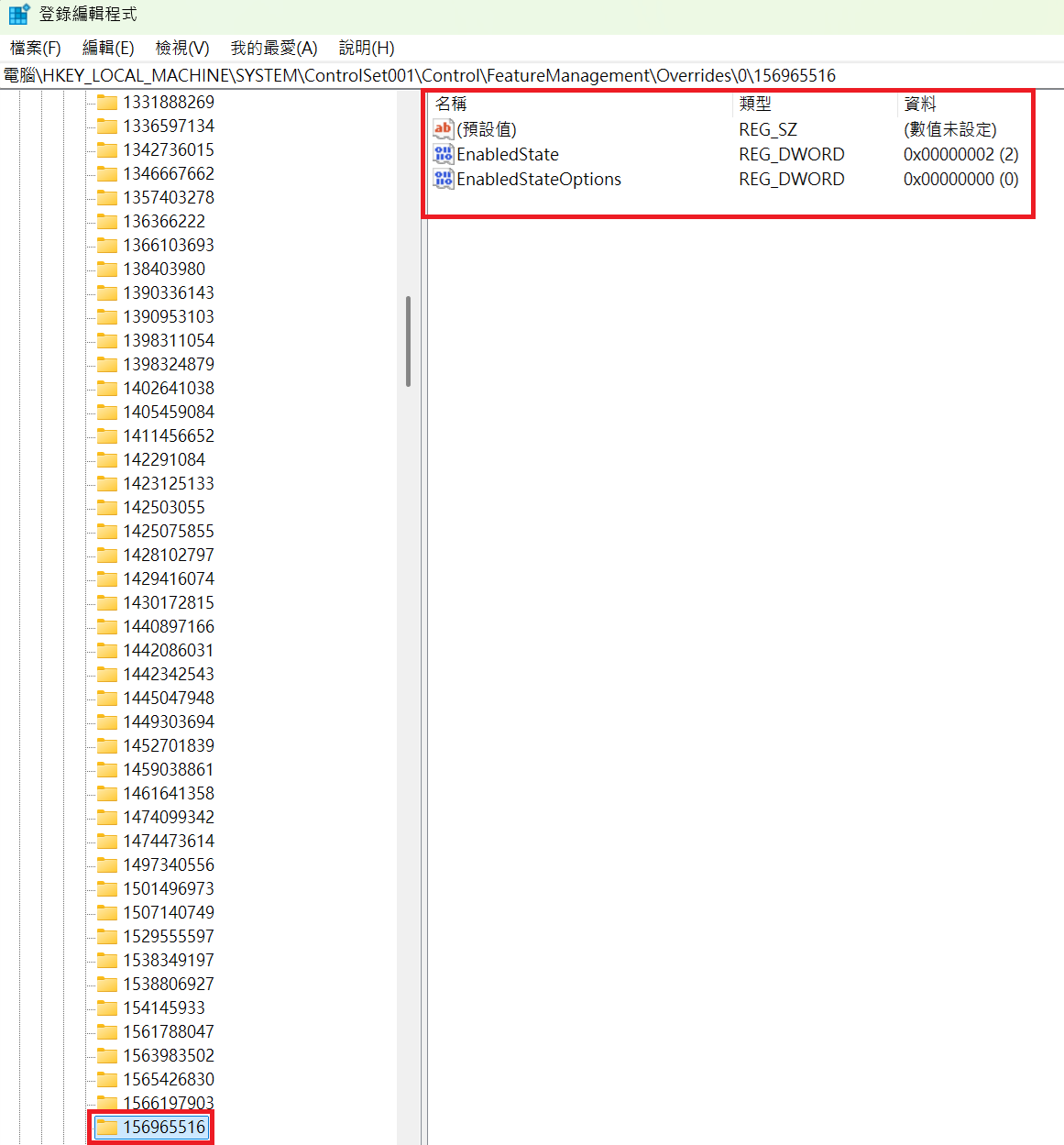The width and height of the screenshot is (1064, 1145).
Task: Open the 我的最愛(A) menu
Action: 274,48
